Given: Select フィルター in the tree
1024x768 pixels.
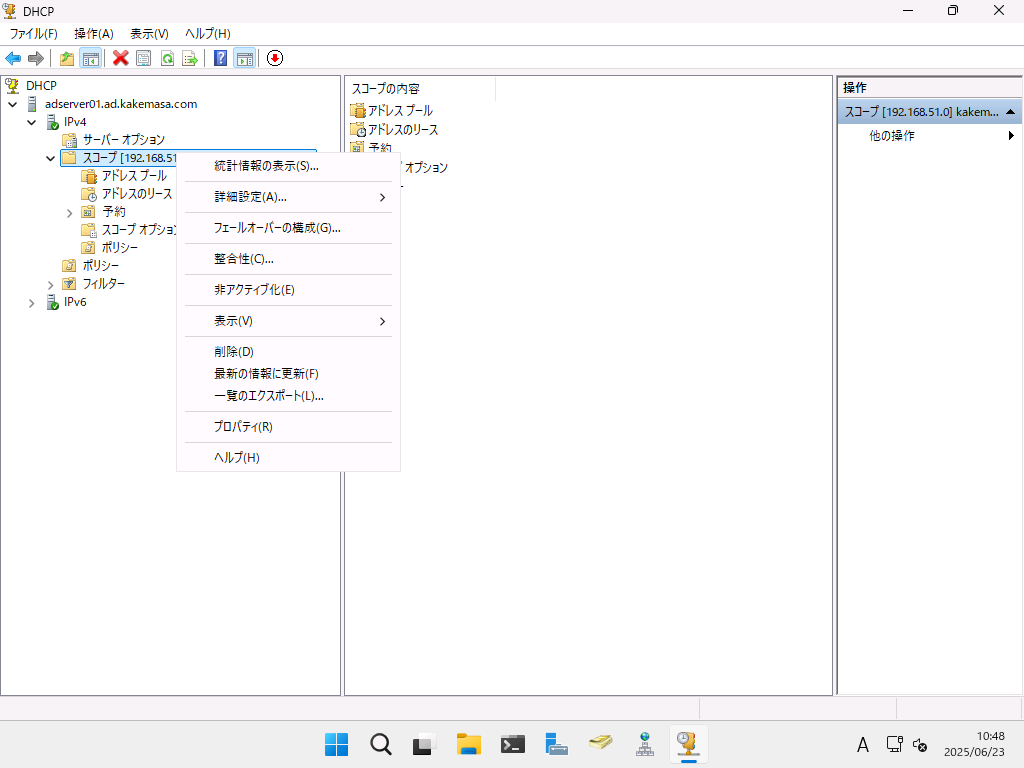Looking at the screenshot, I should click(103, 283).
